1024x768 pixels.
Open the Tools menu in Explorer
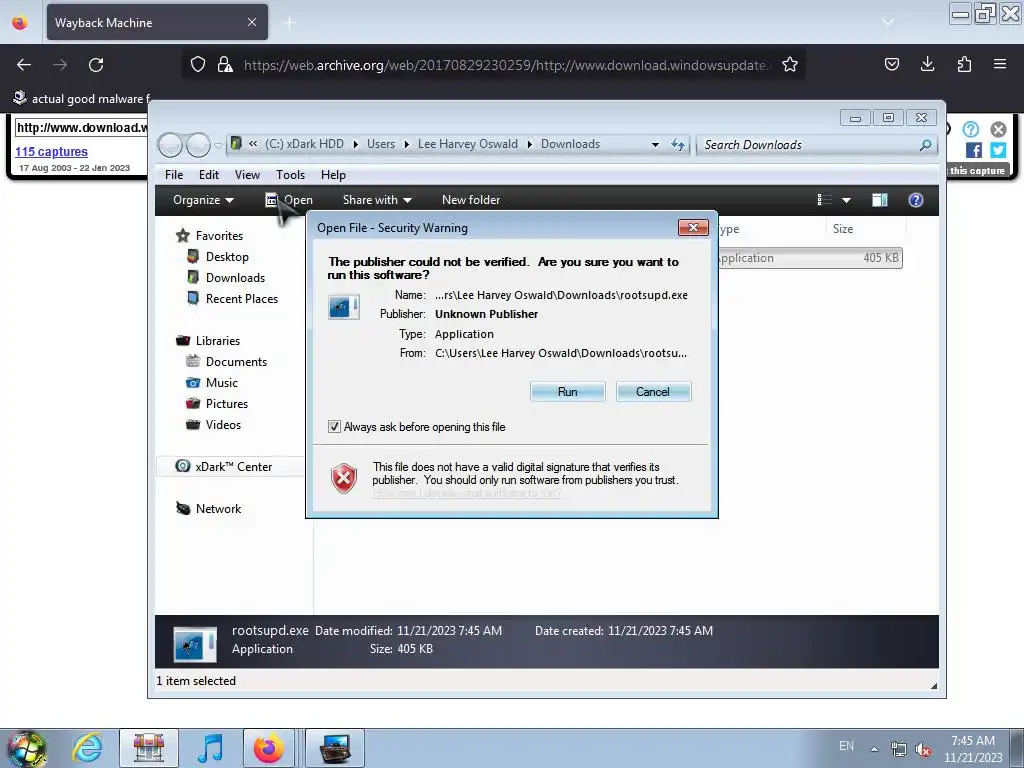click(x=291, y=175)
